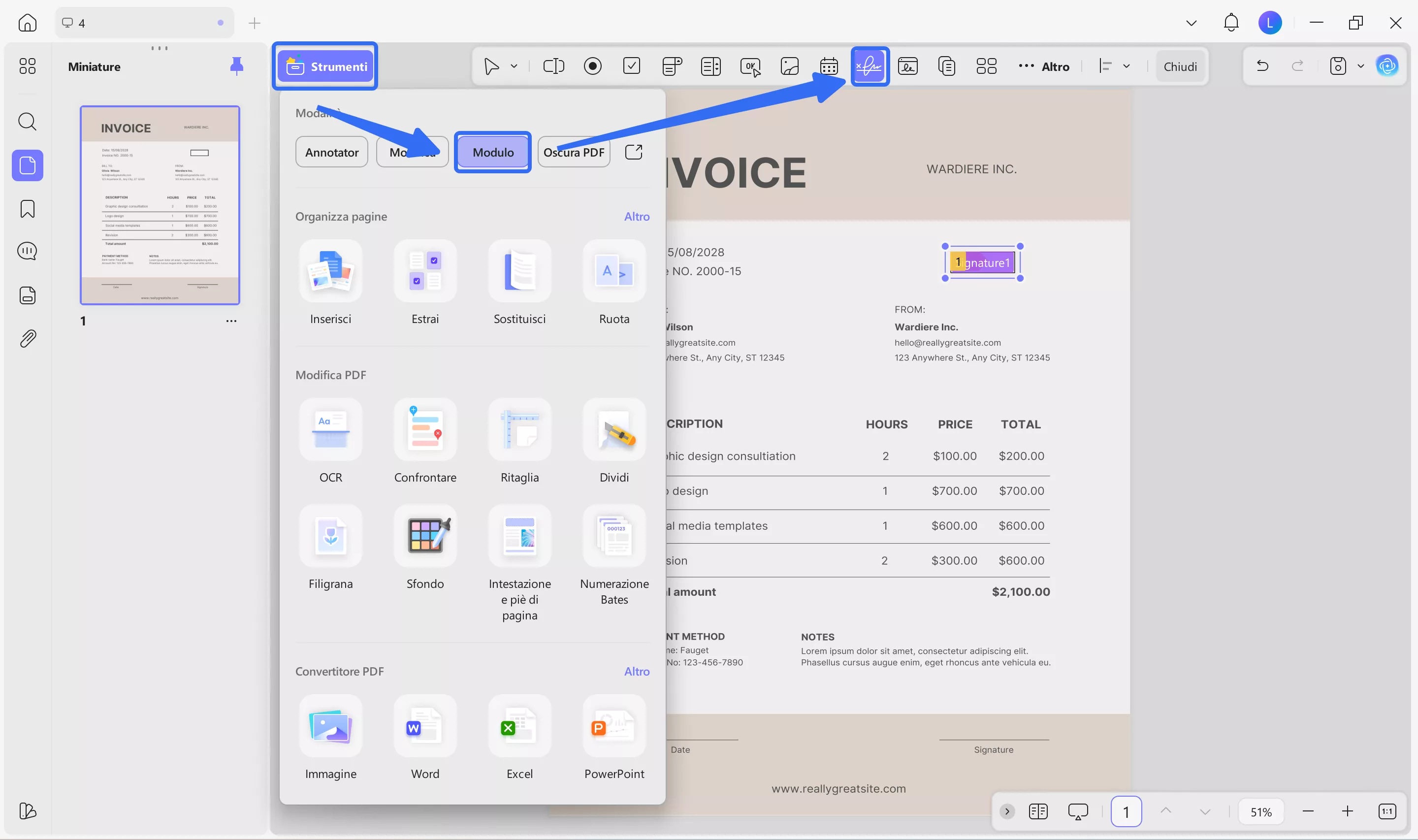Click the Ritaglia crop pages icon
The height and width of the screenshot is (840, 1418).
coord(519,430)
